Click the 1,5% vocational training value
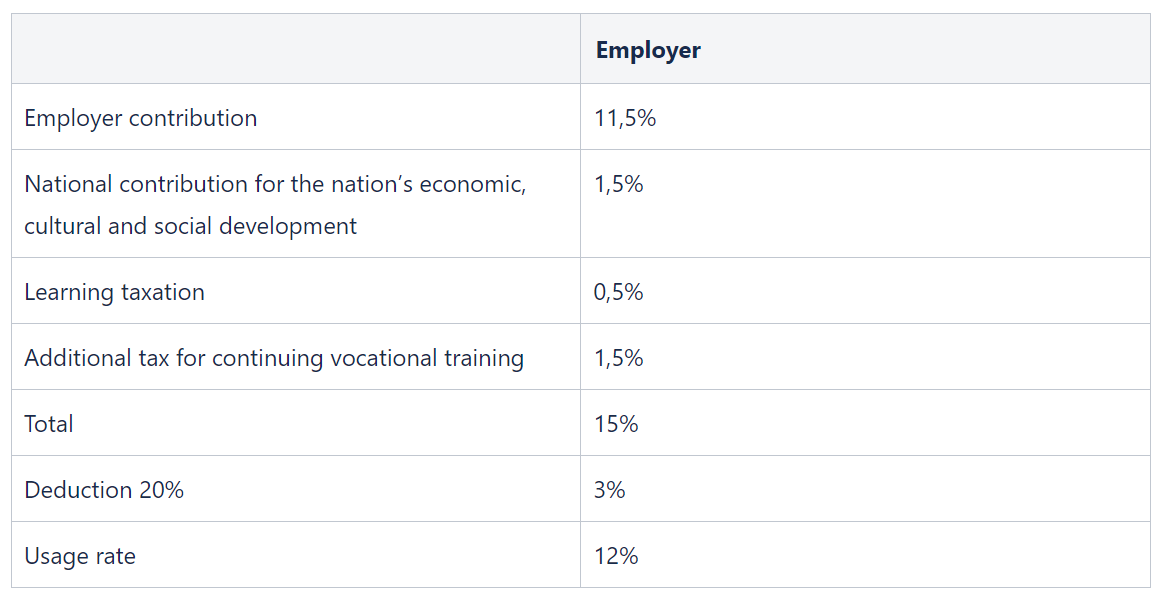Viewport: 1159px width, 601px height. 619,358
